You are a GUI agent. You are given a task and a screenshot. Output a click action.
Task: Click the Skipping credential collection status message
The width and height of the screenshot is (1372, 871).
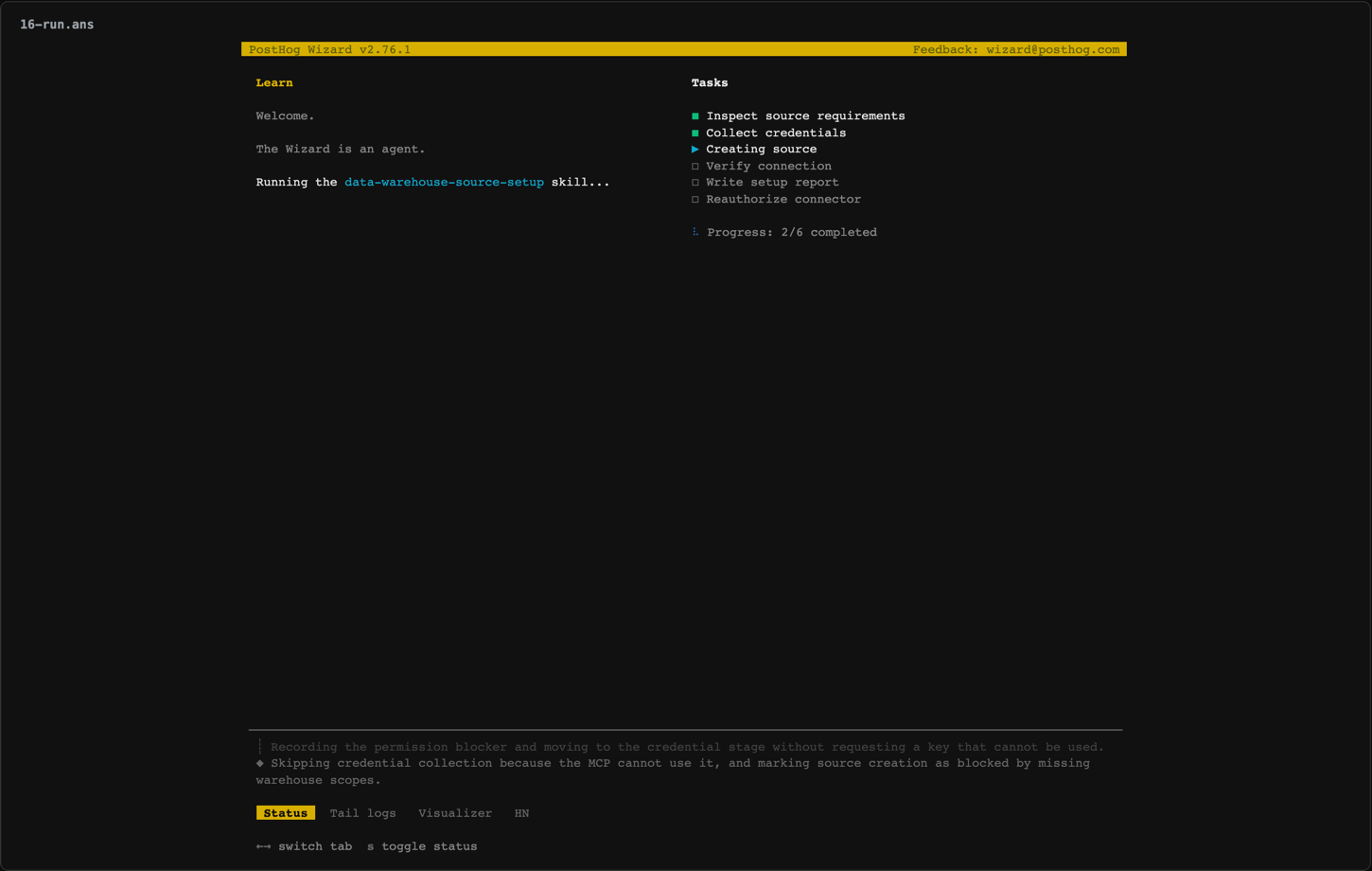pyautogui.click(x=673, y=772)
